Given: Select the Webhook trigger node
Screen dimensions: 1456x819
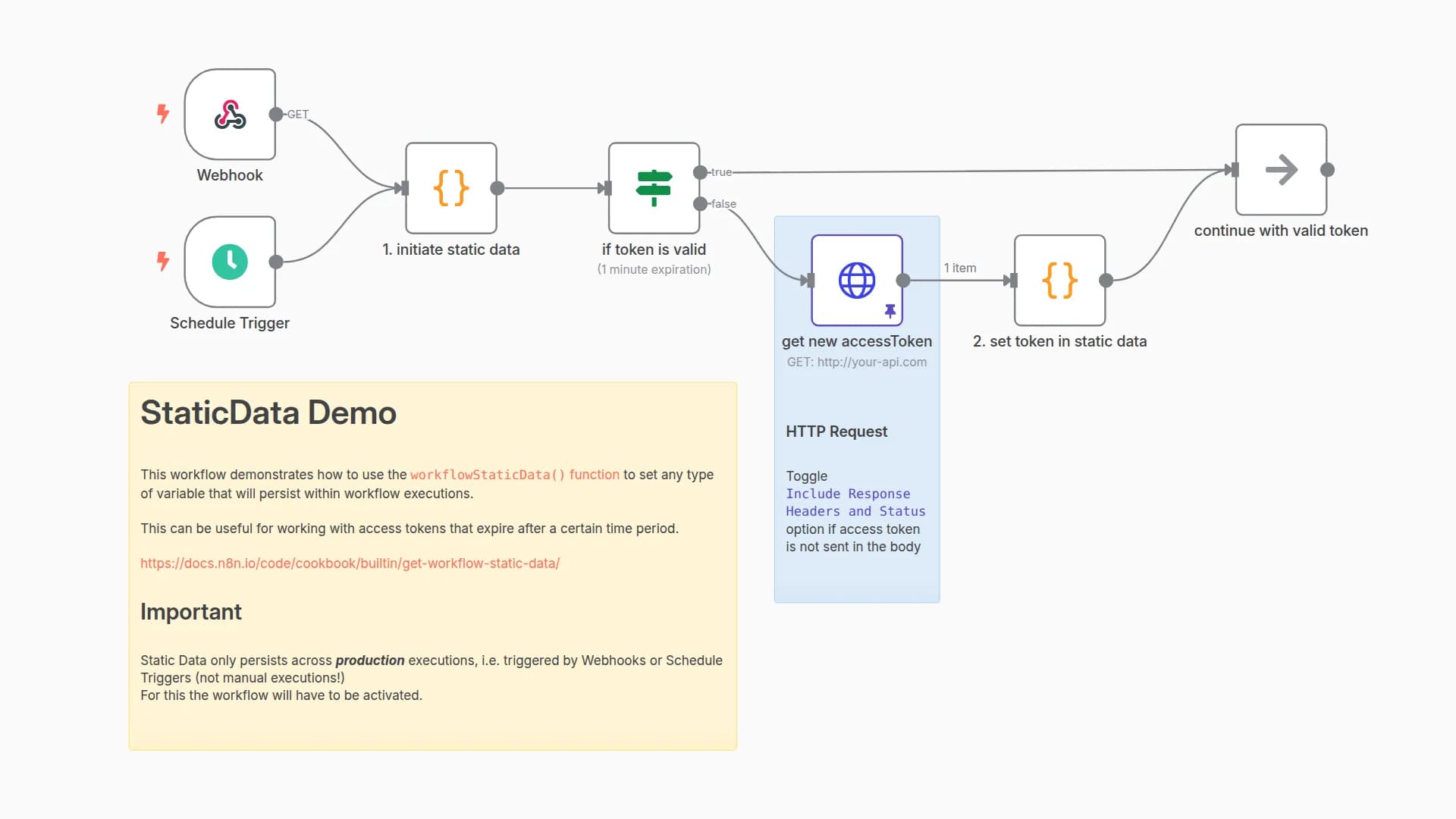Looking at the screenshot, I should pos(230,115).
